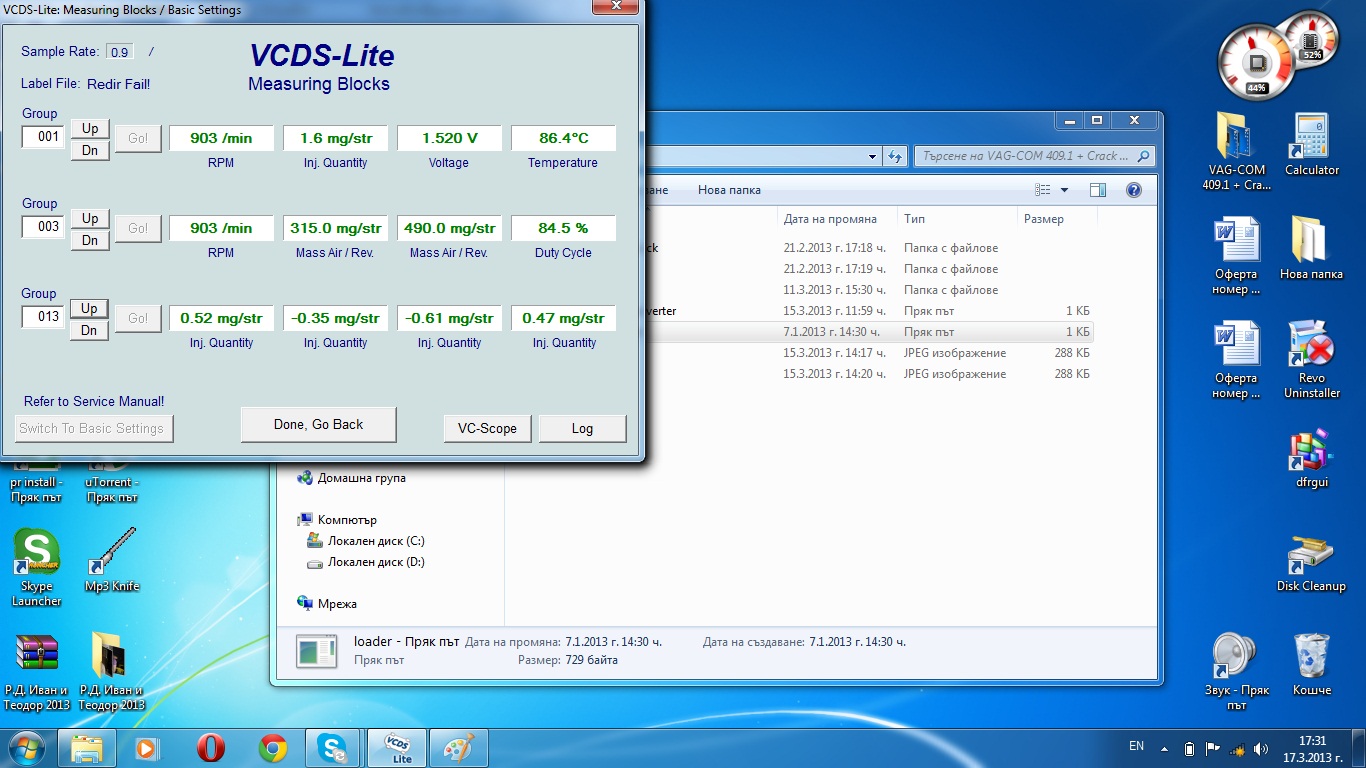Screen dimensions: 1366x768
Task: Open the view options dropdown arrow in Explorer
Action: coord(1064,190)
